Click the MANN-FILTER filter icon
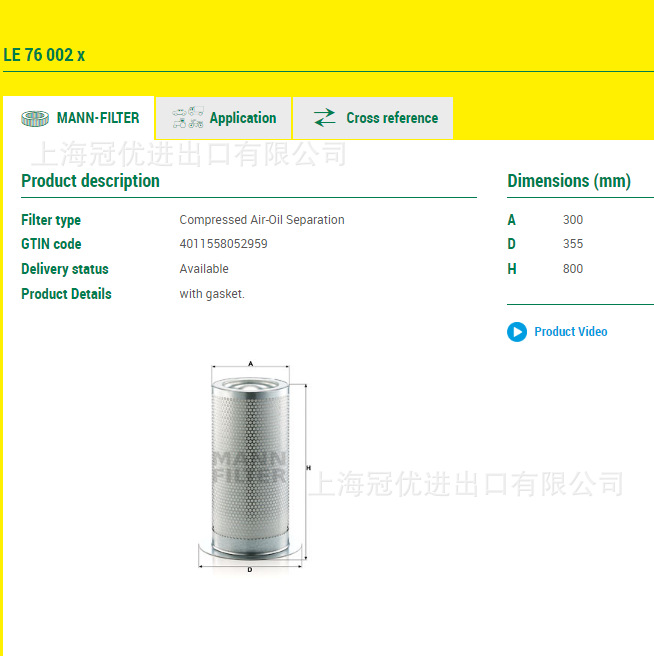 [x=35, y=118]
